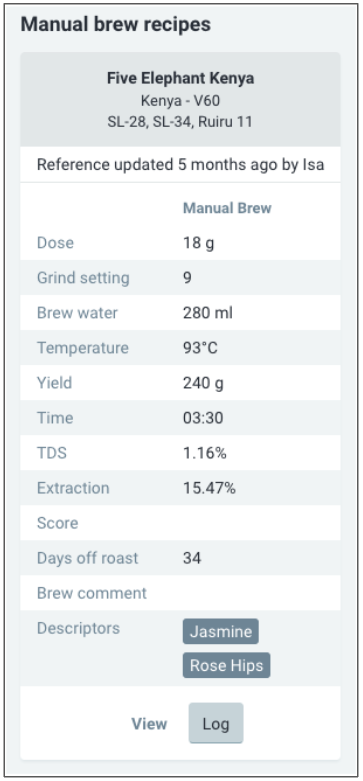This screenshot has height=781, width=363.
Task: Click the Log button
Action: pyautogui.click(x=216, y=723)
